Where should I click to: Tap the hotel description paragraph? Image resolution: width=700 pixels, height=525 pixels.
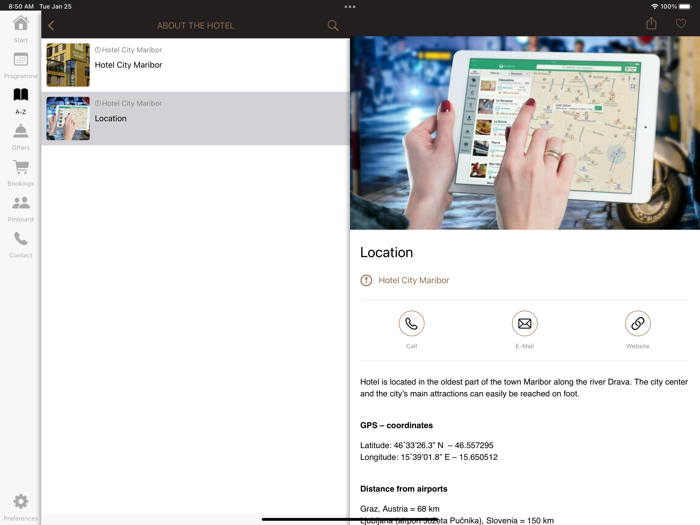point(524,388)
